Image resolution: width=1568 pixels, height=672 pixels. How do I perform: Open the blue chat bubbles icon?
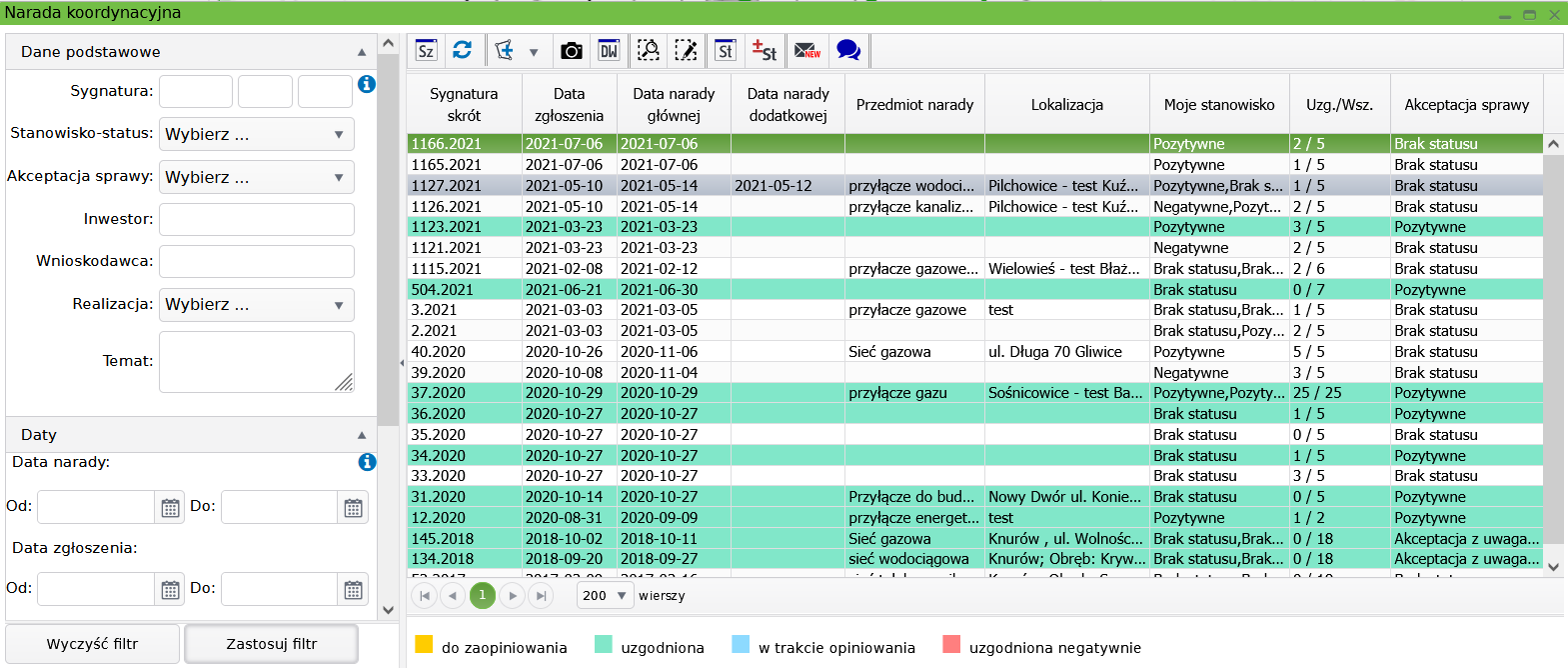click(x=848, y=50)
